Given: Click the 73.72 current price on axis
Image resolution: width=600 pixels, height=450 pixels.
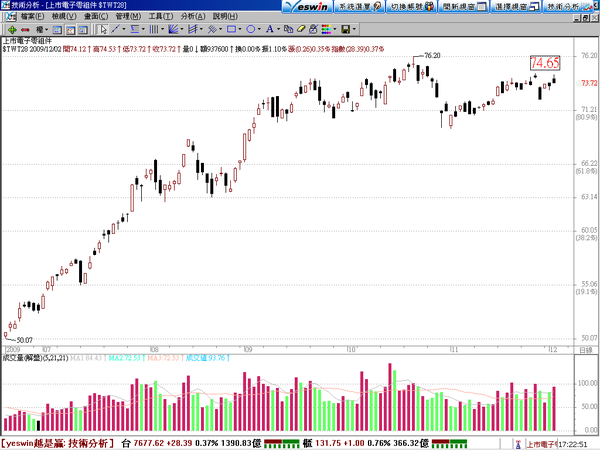Looking at the screenshot, I should point(589,83).
